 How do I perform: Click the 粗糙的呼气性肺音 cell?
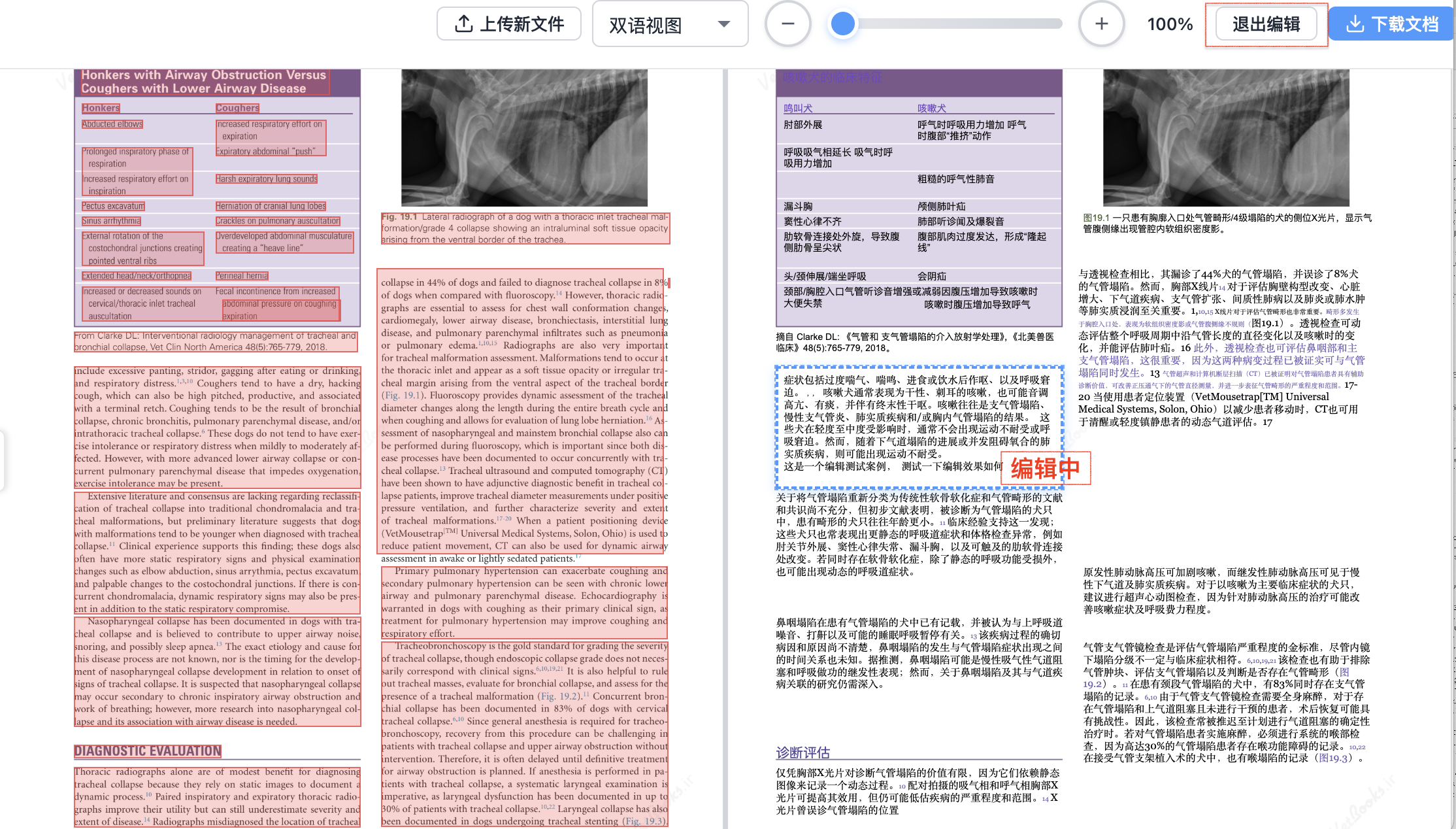click(x=955, y=179)
